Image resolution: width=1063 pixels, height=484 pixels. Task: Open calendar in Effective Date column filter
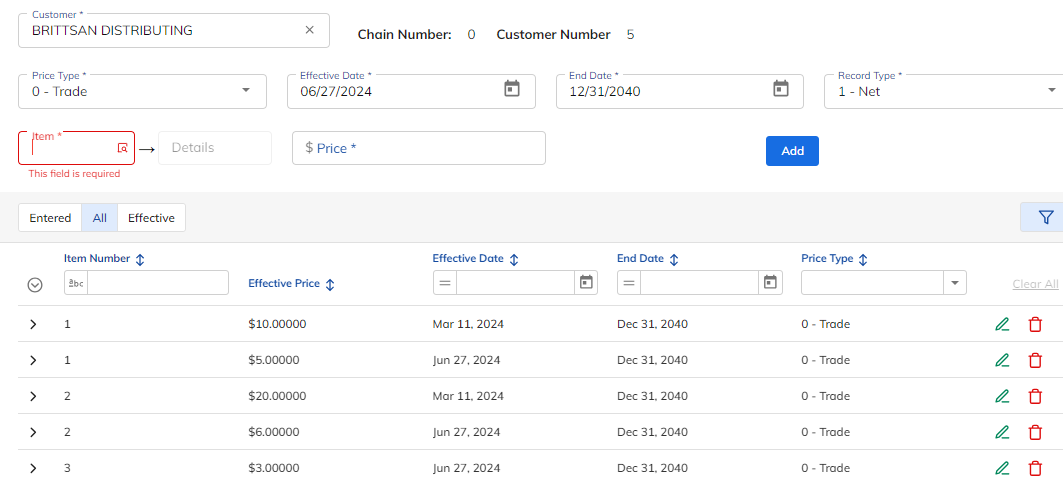coord(586,283)
